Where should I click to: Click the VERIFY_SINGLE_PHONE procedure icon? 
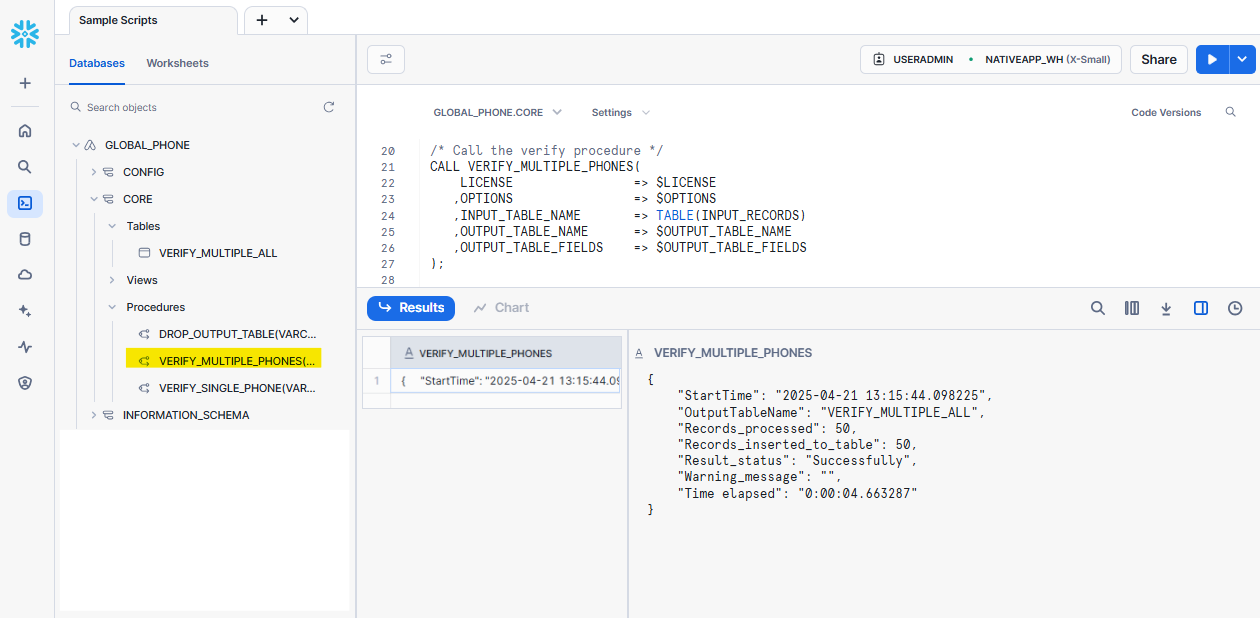coord(144,388)
